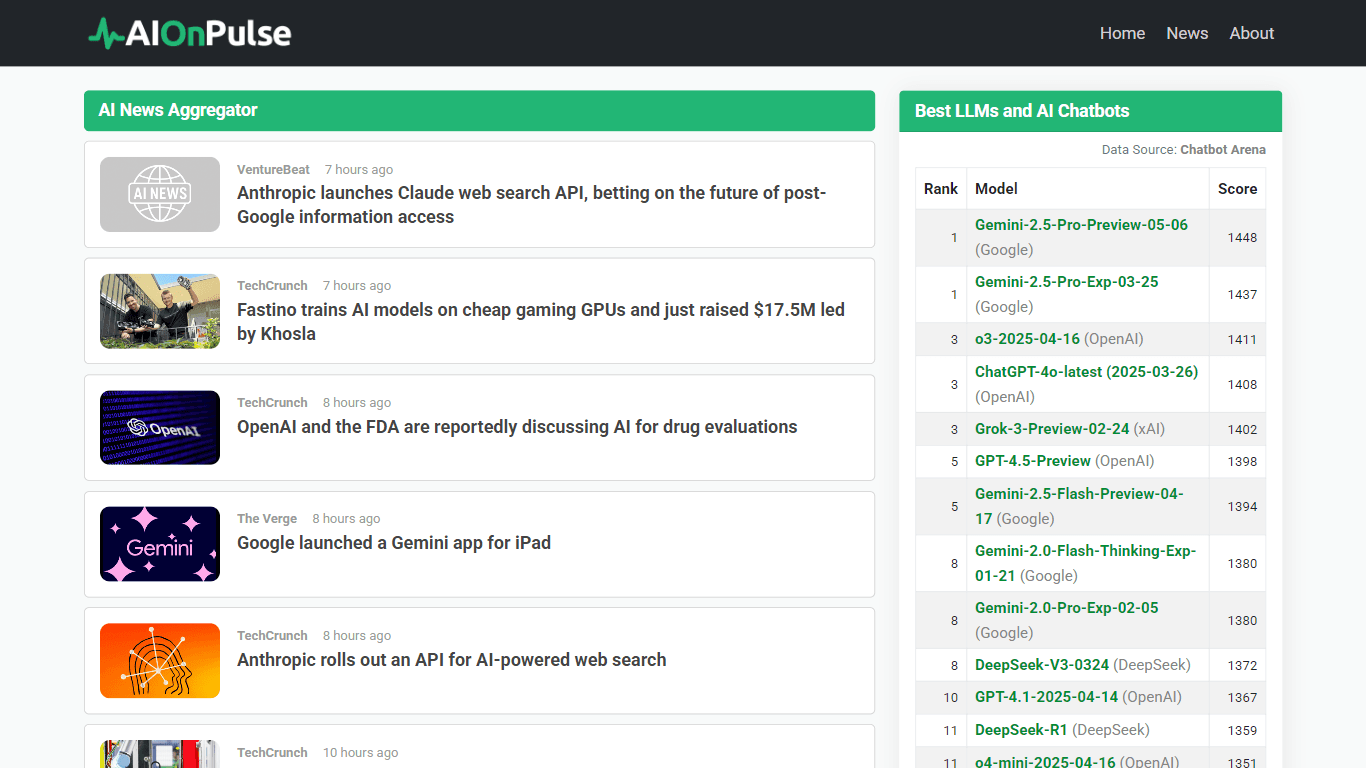Screen dimensions: 1366x768
Task: Click the AI News Aggregator heading
Action: [178, 110]
